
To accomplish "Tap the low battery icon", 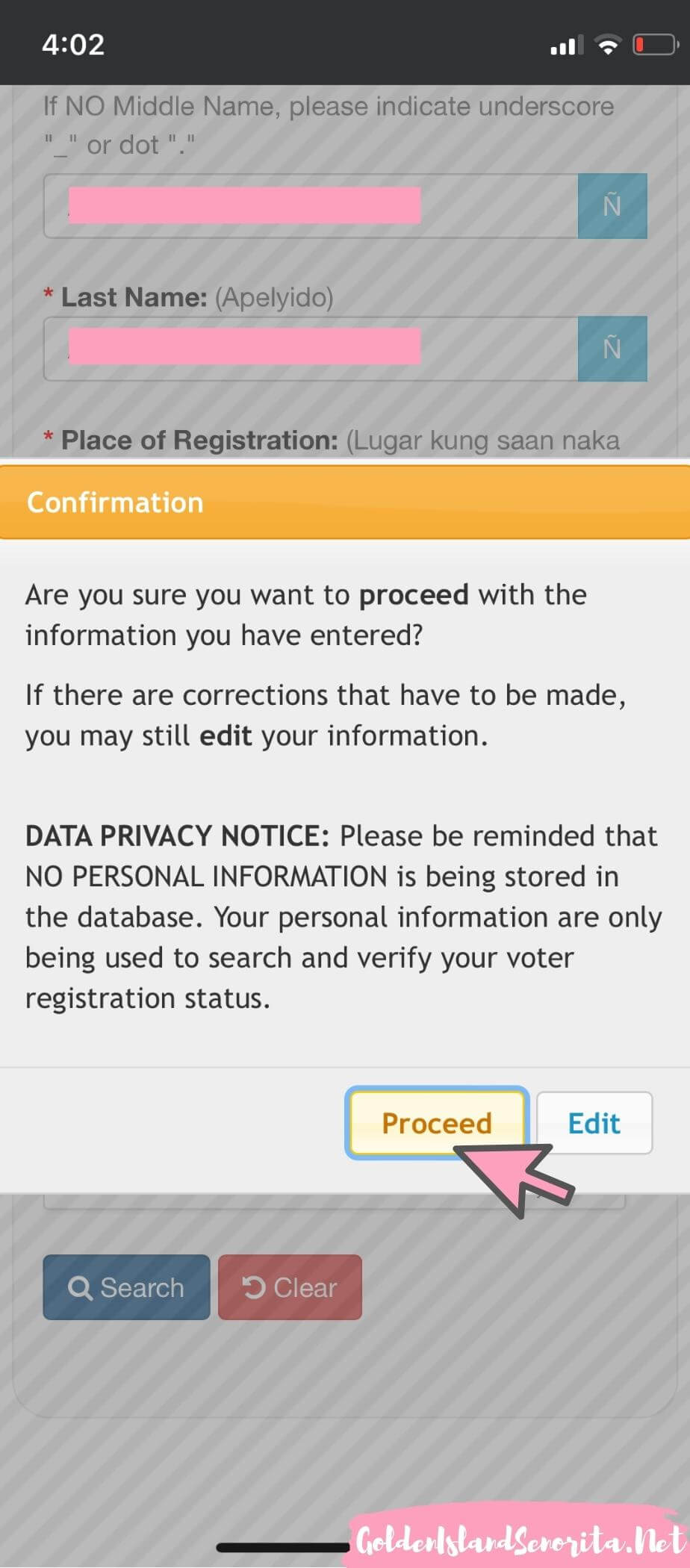I will (x=656, y=45).
